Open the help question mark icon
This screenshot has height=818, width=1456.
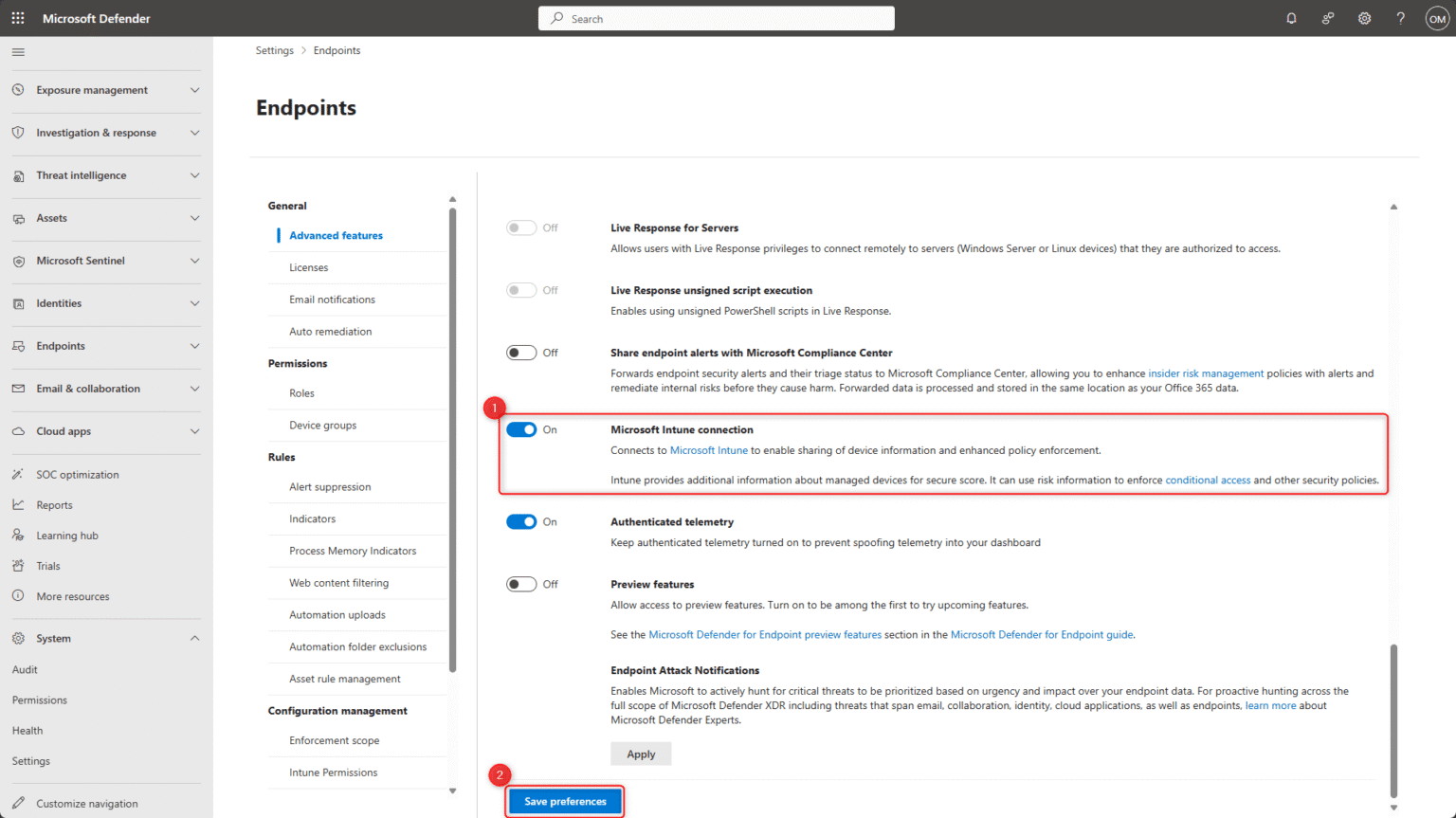(x=1400, y=18)
